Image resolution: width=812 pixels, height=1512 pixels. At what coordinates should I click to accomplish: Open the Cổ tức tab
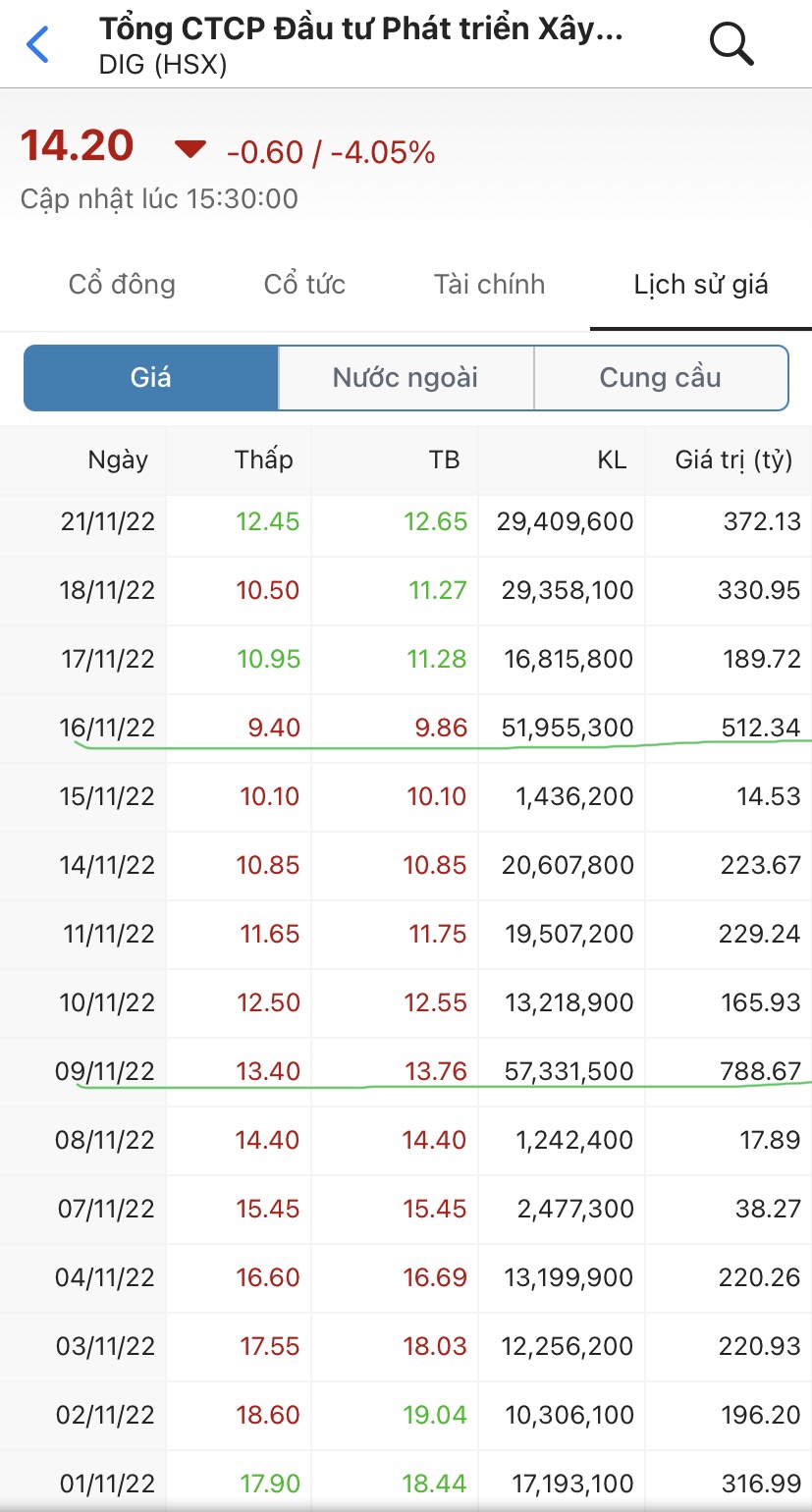tap(304, 285)
